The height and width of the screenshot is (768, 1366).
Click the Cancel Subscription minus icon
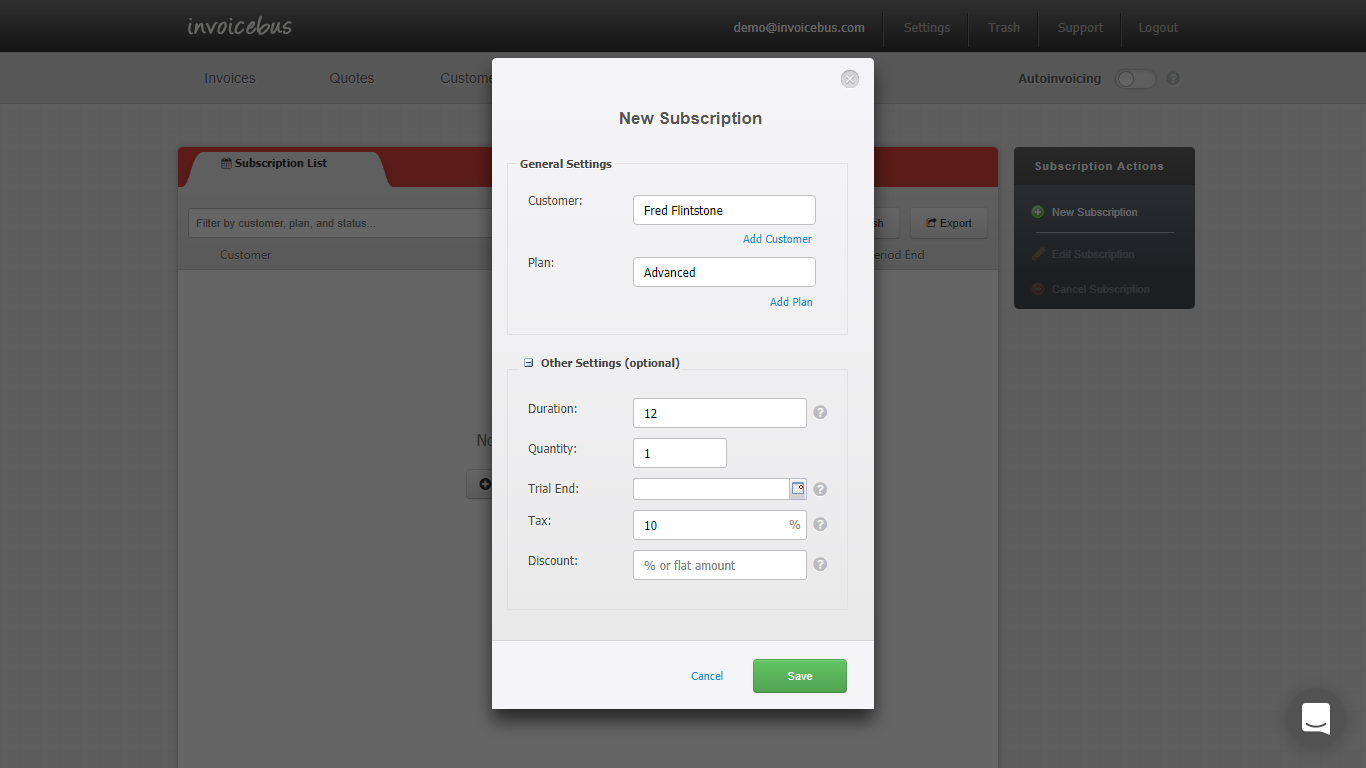[x=1038, y=289]
